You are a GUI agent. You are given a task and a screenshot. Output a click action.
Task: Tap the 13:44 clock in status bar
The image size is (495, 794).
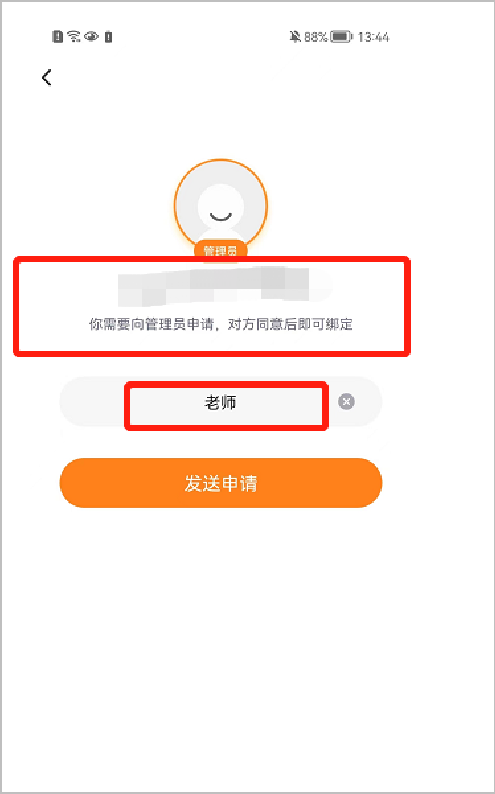(x=373, y=36)
